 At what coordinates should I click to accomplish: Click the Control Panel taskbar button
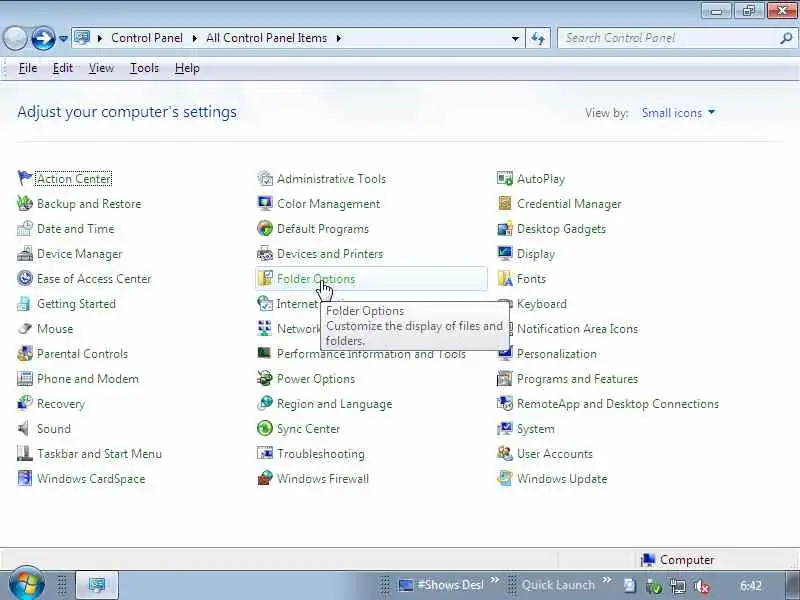tap(97, 585)
